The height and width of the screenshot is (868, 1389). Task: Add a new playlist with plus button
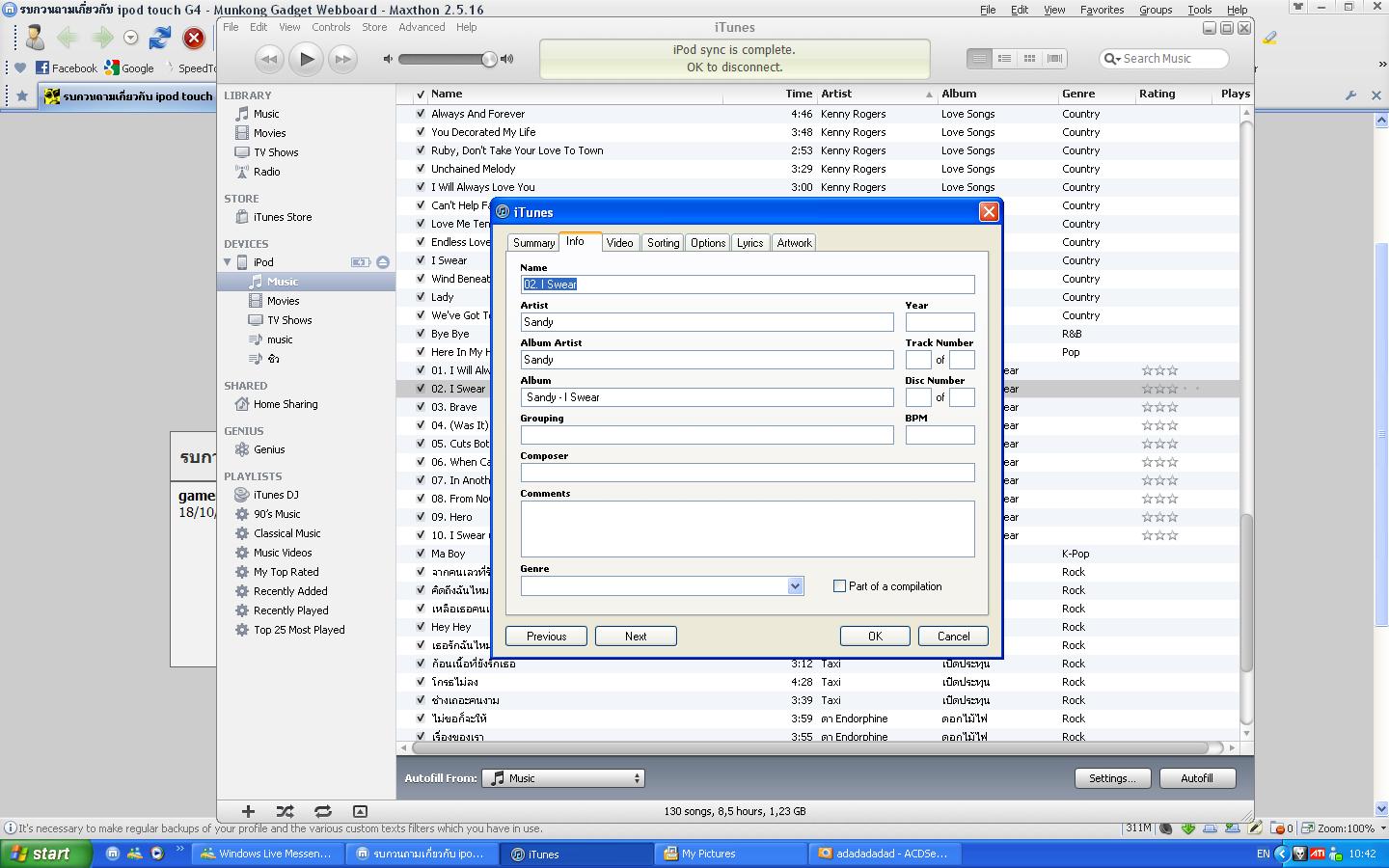[x=248, y=811]
